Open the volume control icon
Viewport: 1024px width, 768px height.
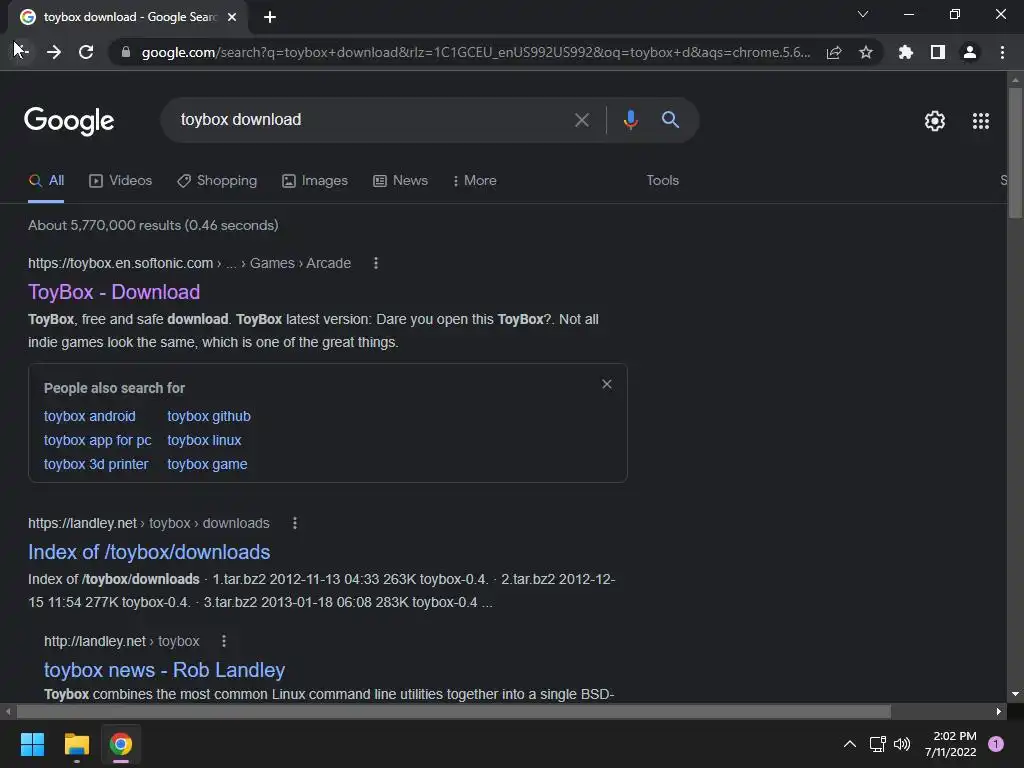click(902, 744)
